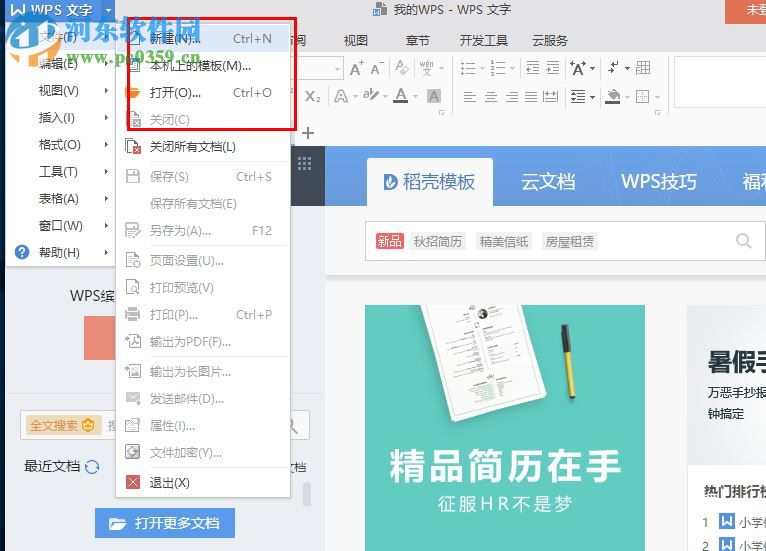Expand the line spacing dropdown arrow
The image size is (766, 551).
point(593,97)
